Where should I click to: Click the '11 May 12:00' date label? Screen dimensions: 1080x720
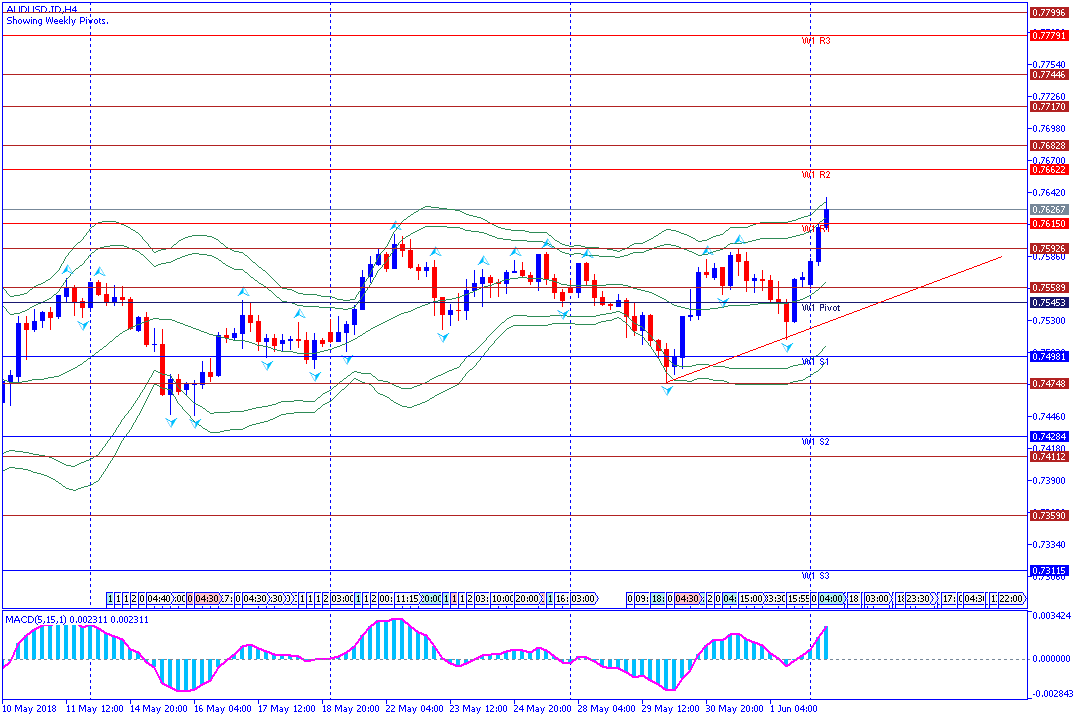click(94, 709)
